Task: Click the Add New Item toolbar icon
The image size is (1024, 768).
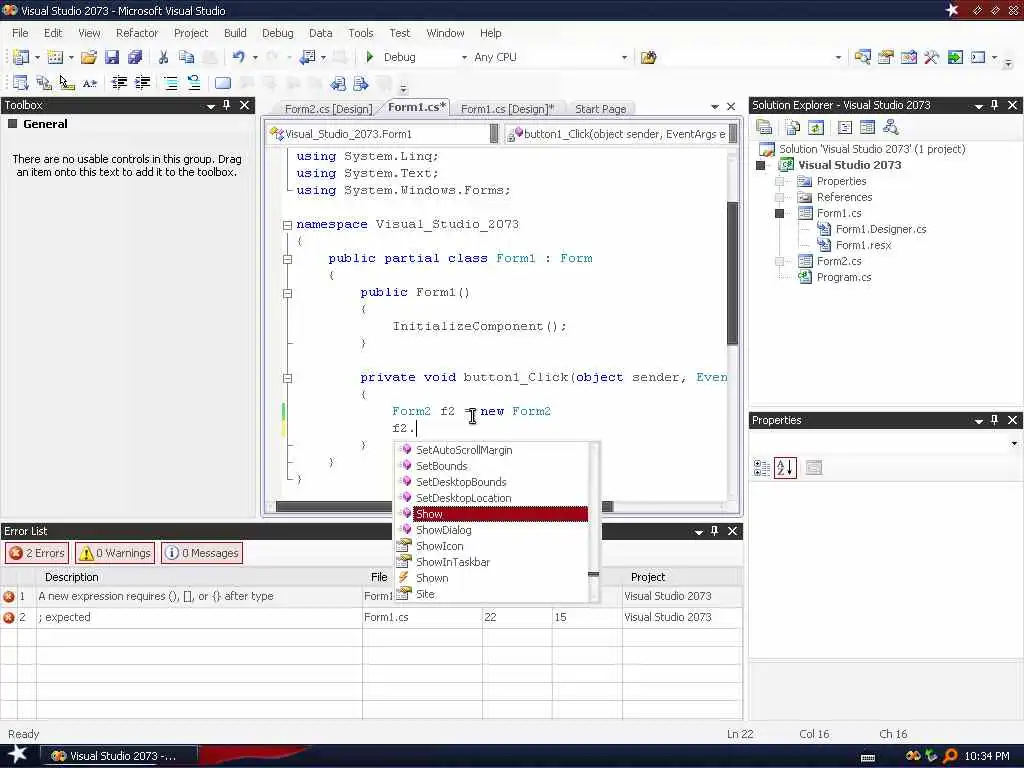Action: pyautogui.click(x=55, y=57)
